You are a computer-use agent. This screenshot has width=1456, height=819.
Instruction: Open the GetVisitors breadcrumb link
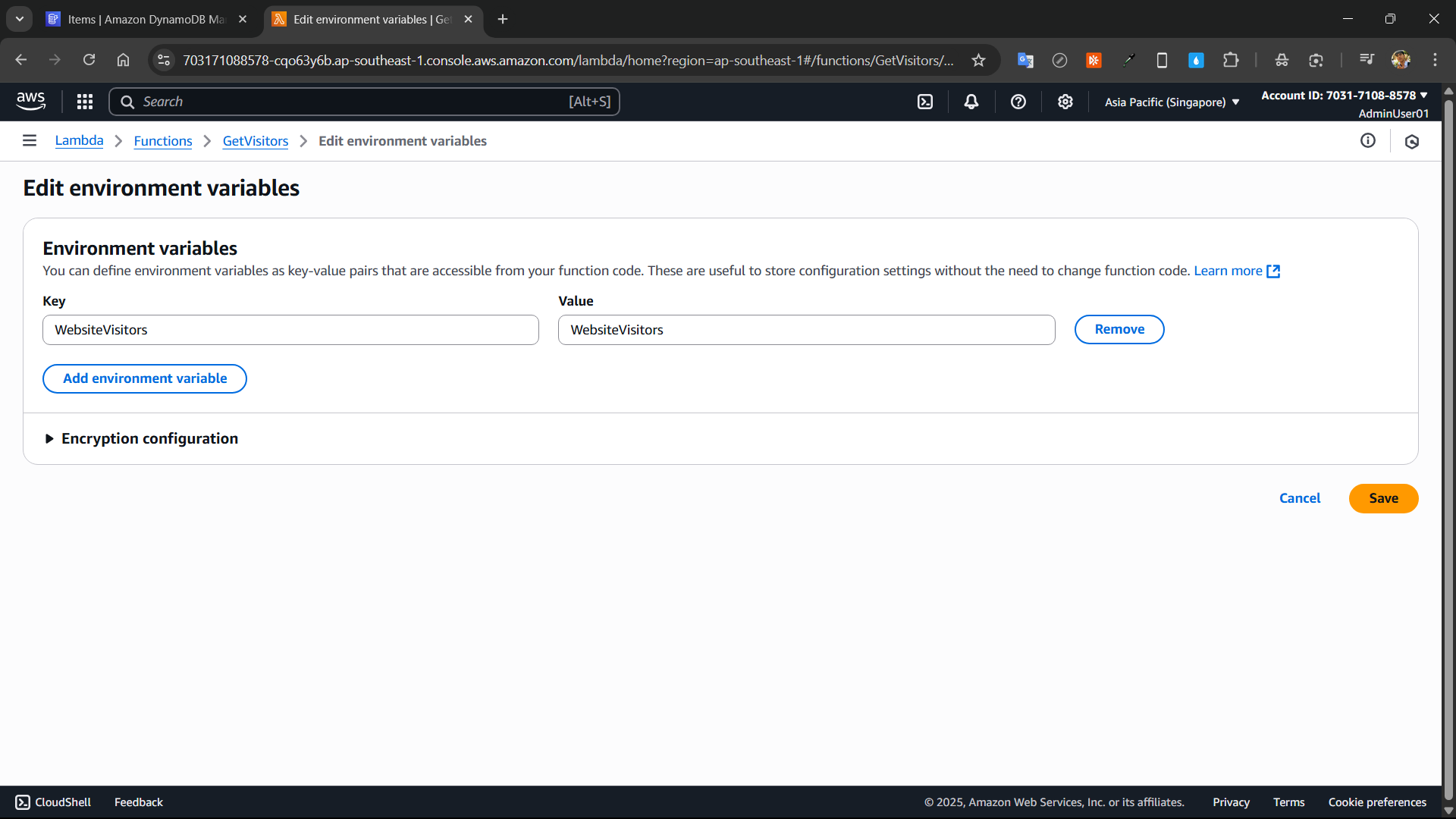(256, 141)
